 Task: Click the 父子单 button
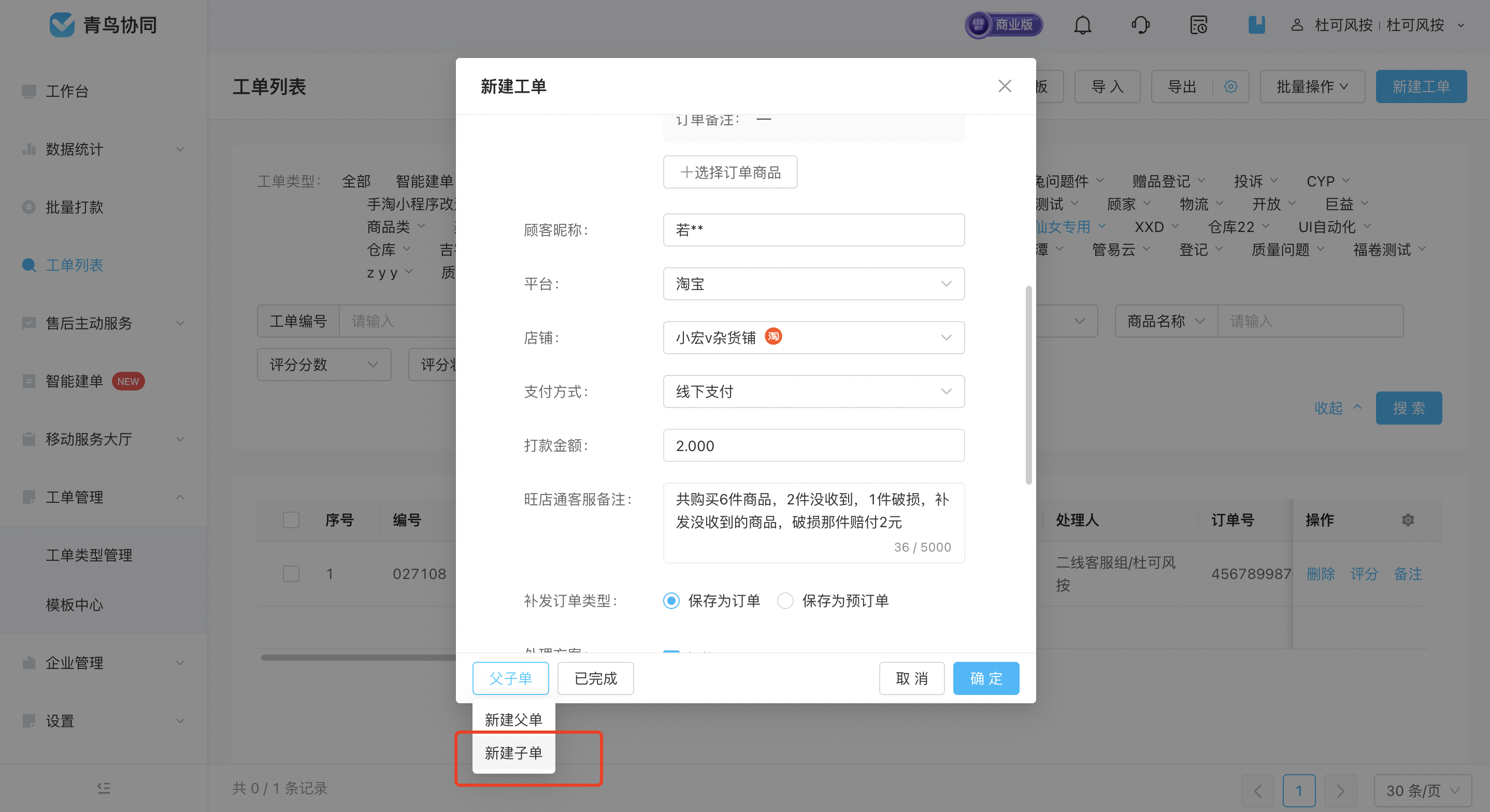pyautogui.click(x=510, y=678)
